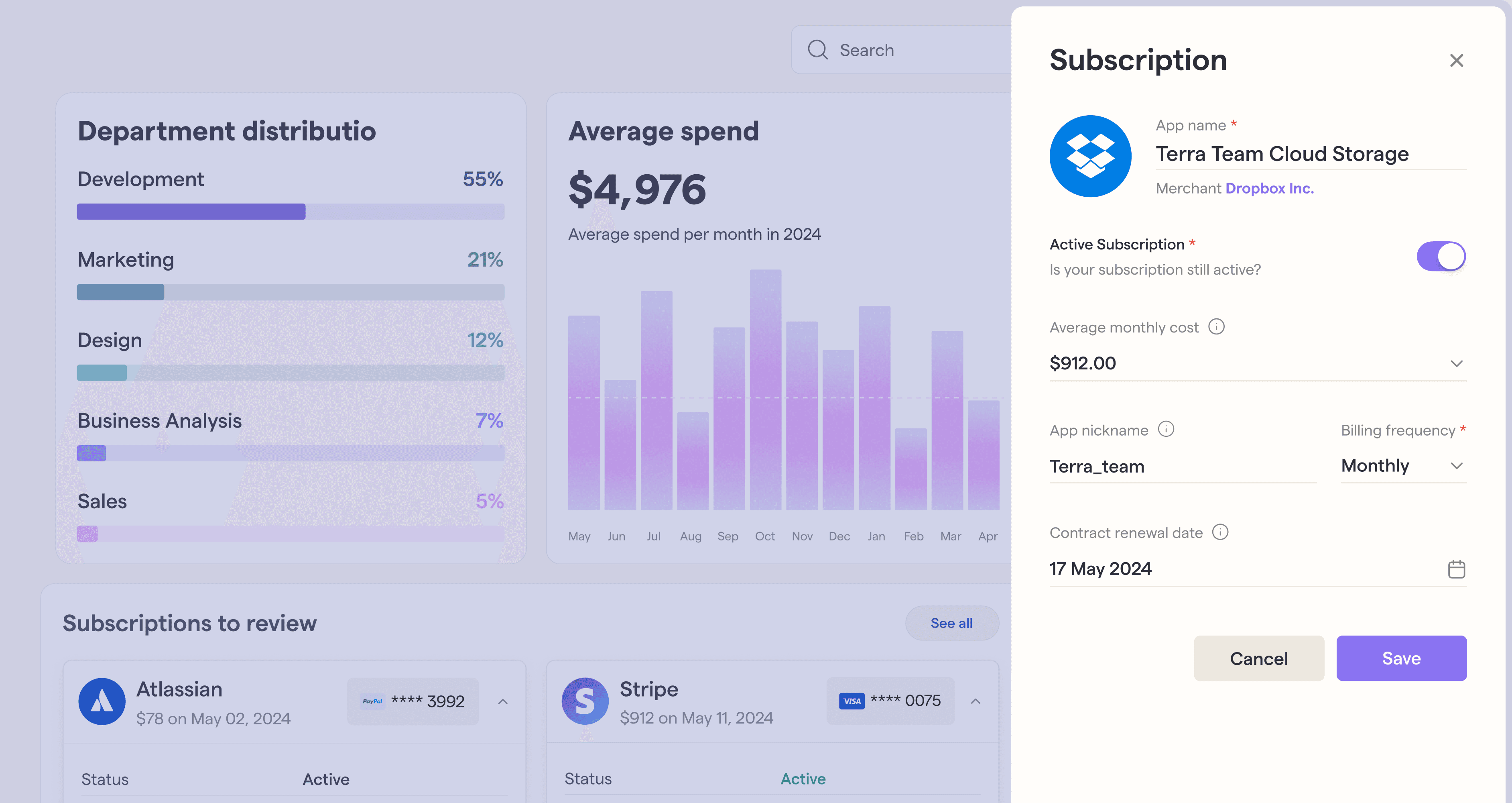
Task: Save the subscription changes
Action: point(1401,658)
